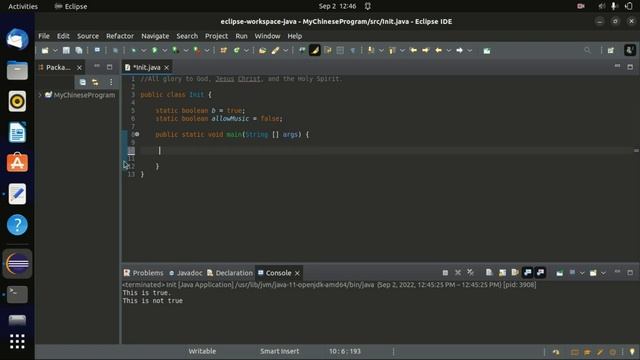Open the File menu
The height and width of the screenshot is (360, 640).
click(44, 36)
